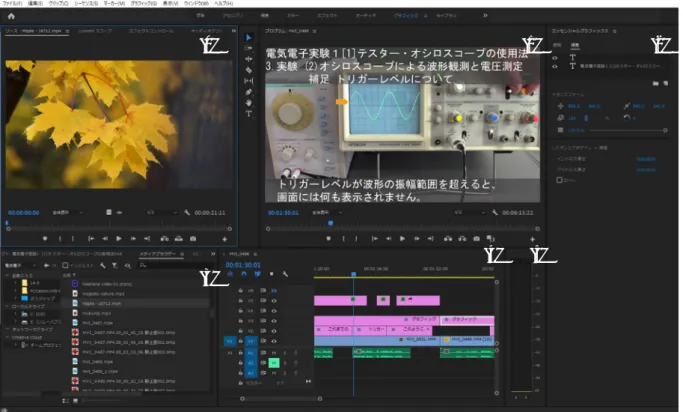Viewport: 683px width, 412px height.
Task: Select the Slip tool
Action: [x=249, y=81]
